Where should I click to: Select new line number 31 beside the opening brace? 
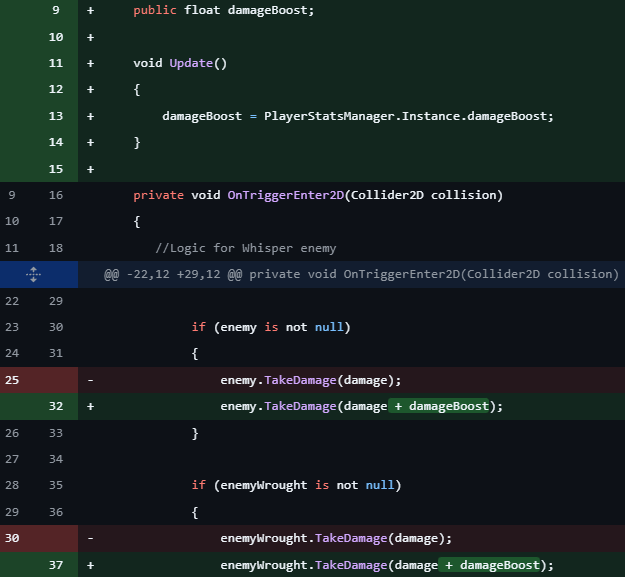pos(56,353)
